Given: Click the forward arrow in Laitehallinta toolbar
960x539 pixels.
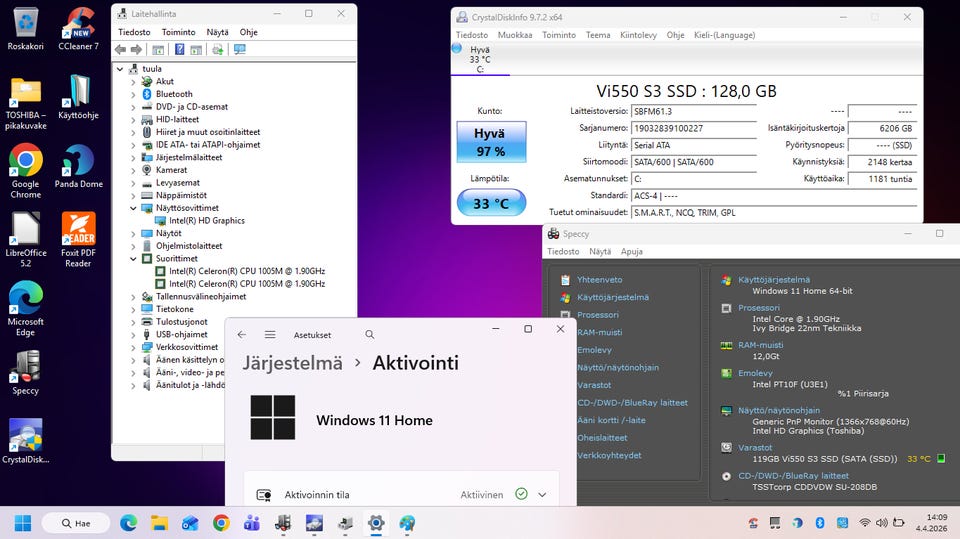Looking at the screenshot, I should pos(136,50).
